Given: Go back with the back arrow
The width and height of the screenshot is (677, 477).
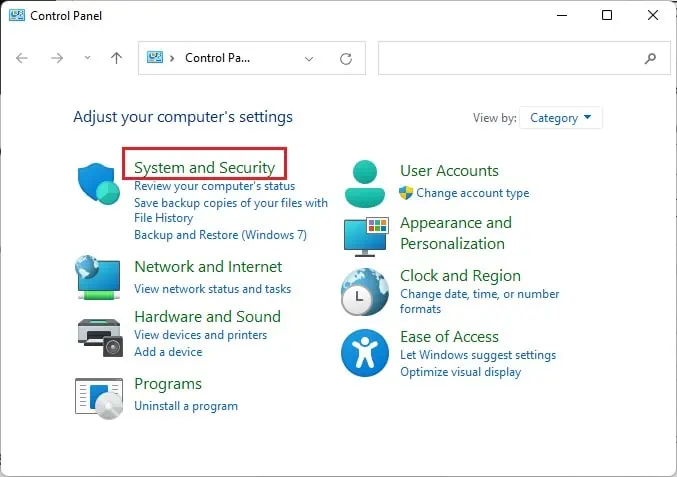Looking at the screenshot, I should point(22,58).
